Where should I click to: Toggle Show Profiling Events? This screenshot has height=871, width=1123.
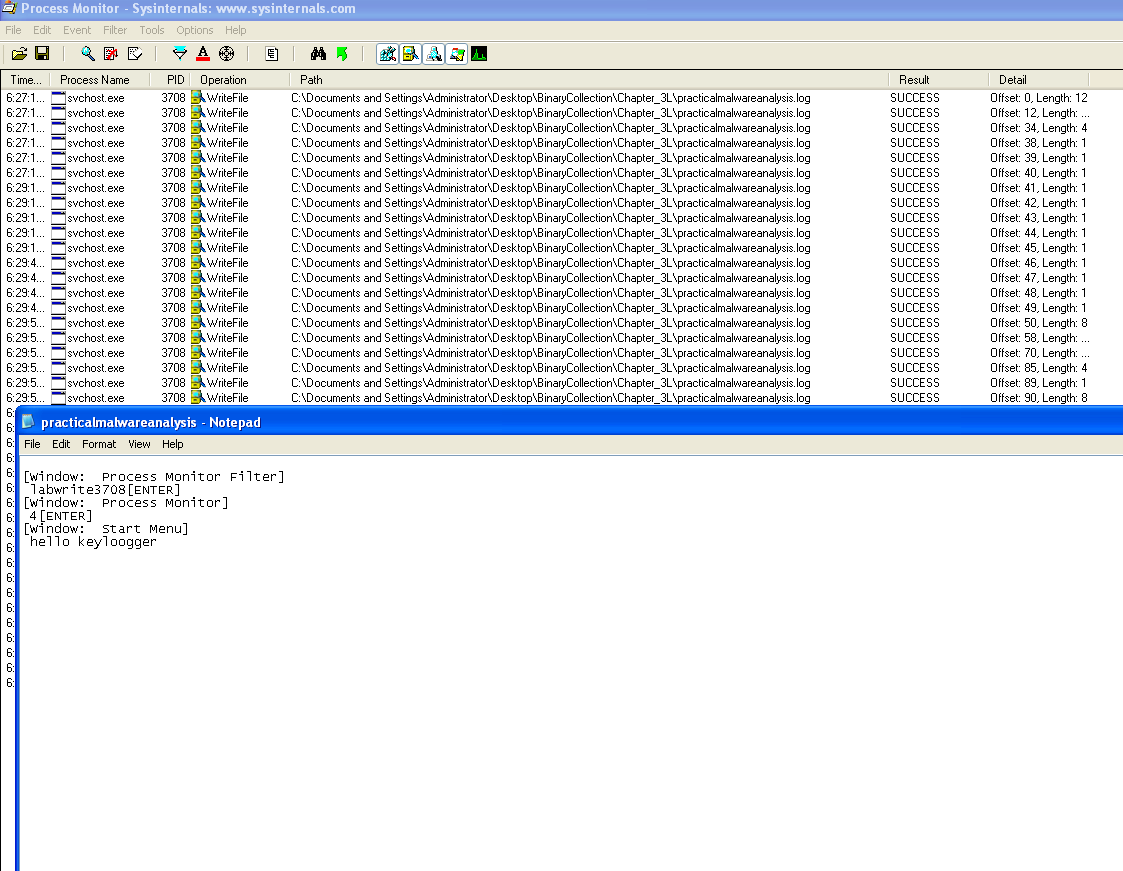coord(479,54)
